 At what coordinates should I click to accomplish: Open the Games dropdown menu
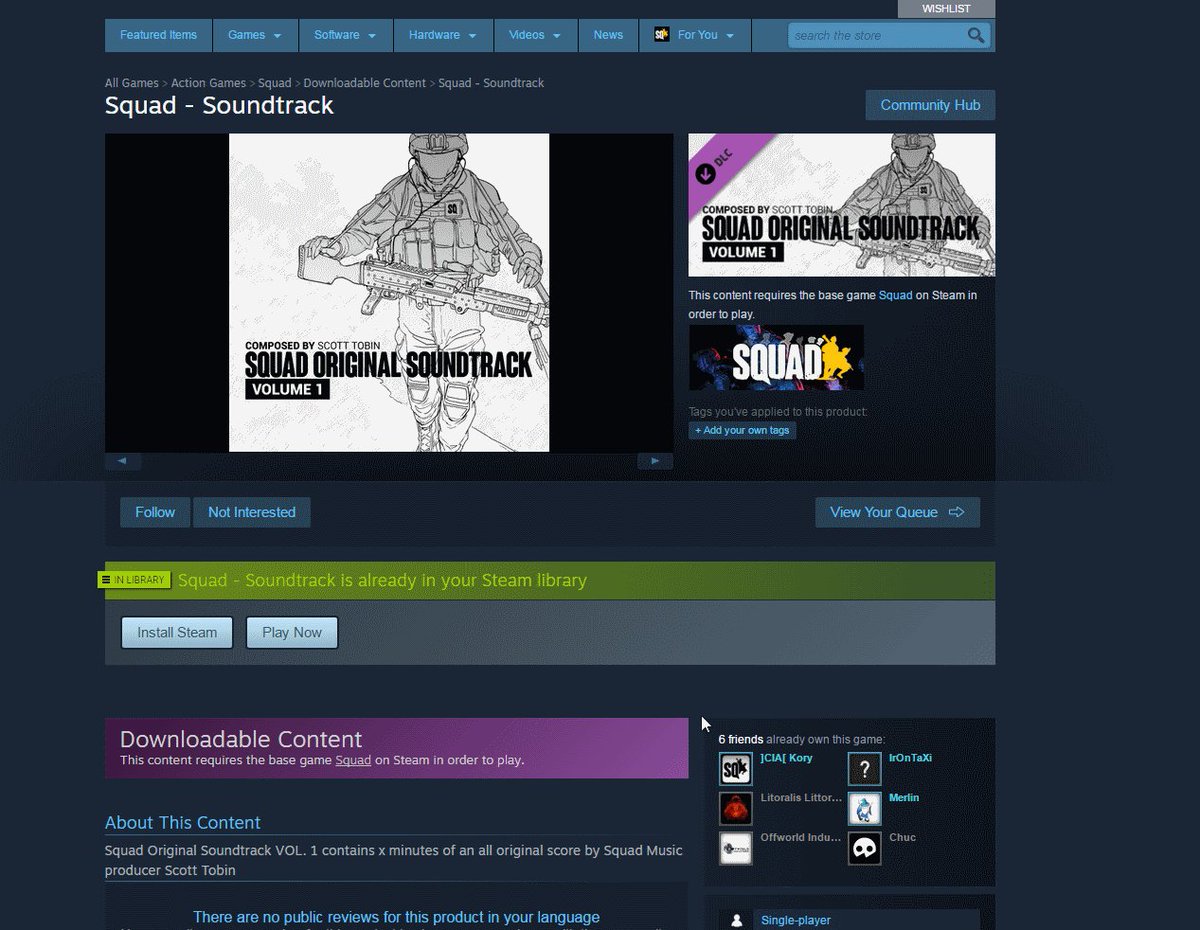(256, 35)
